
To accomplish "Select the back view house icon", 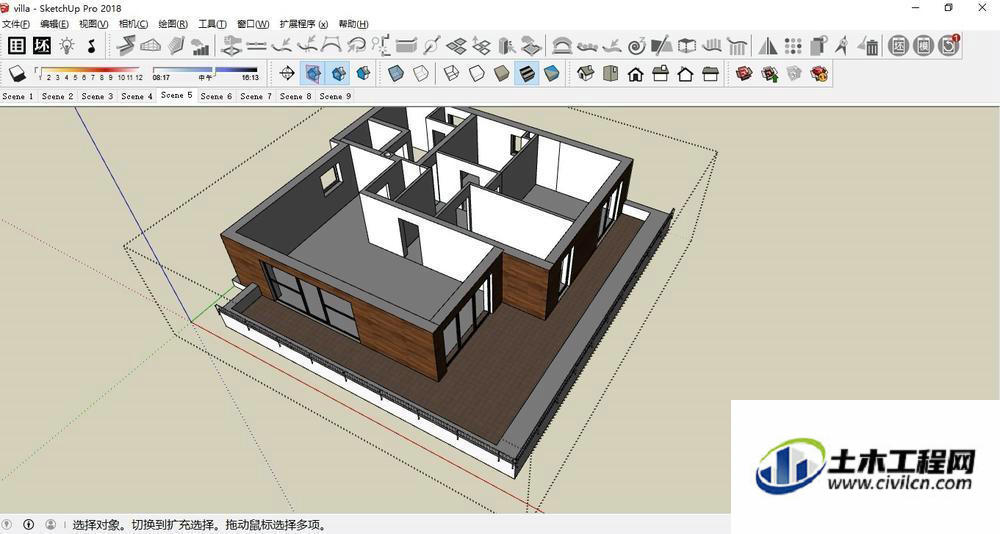I will pyautogui.click(x=685, y=74).
